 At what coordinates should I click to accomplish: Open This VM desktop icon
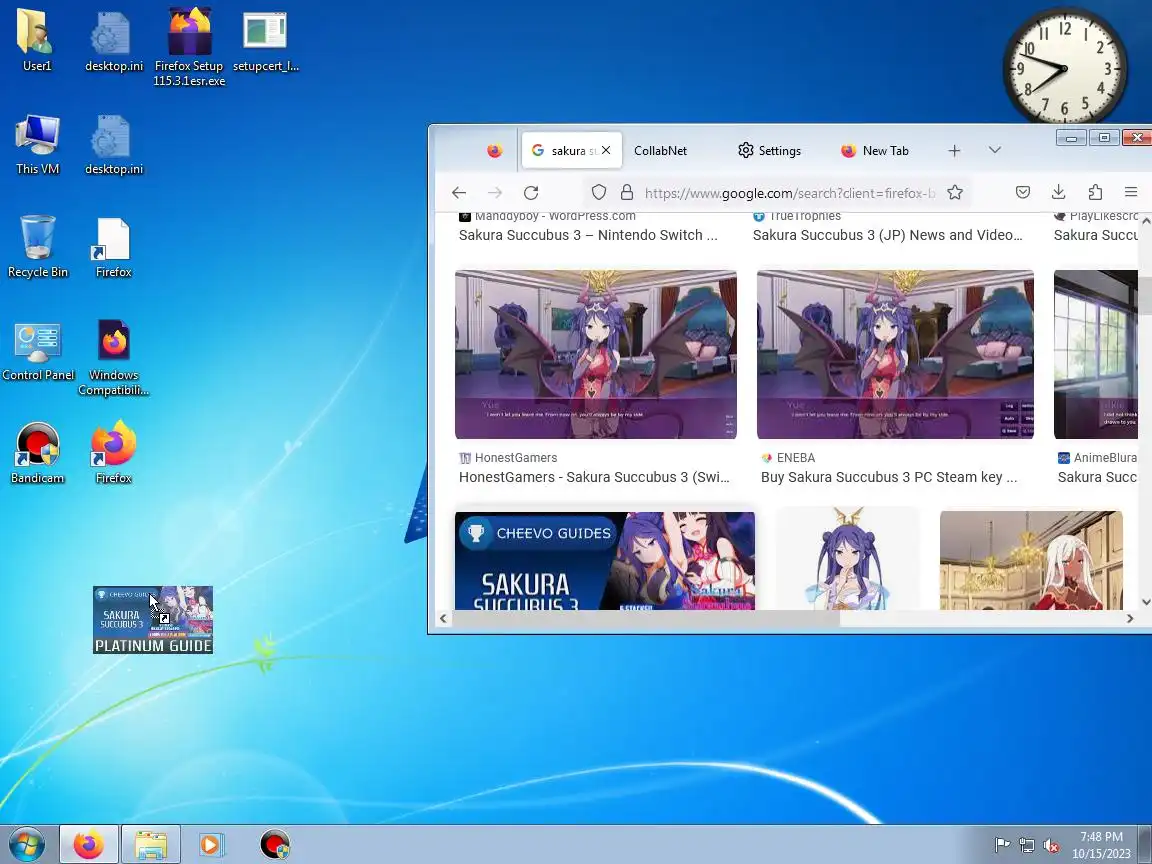pyautogui.click(x=37, y=144)
